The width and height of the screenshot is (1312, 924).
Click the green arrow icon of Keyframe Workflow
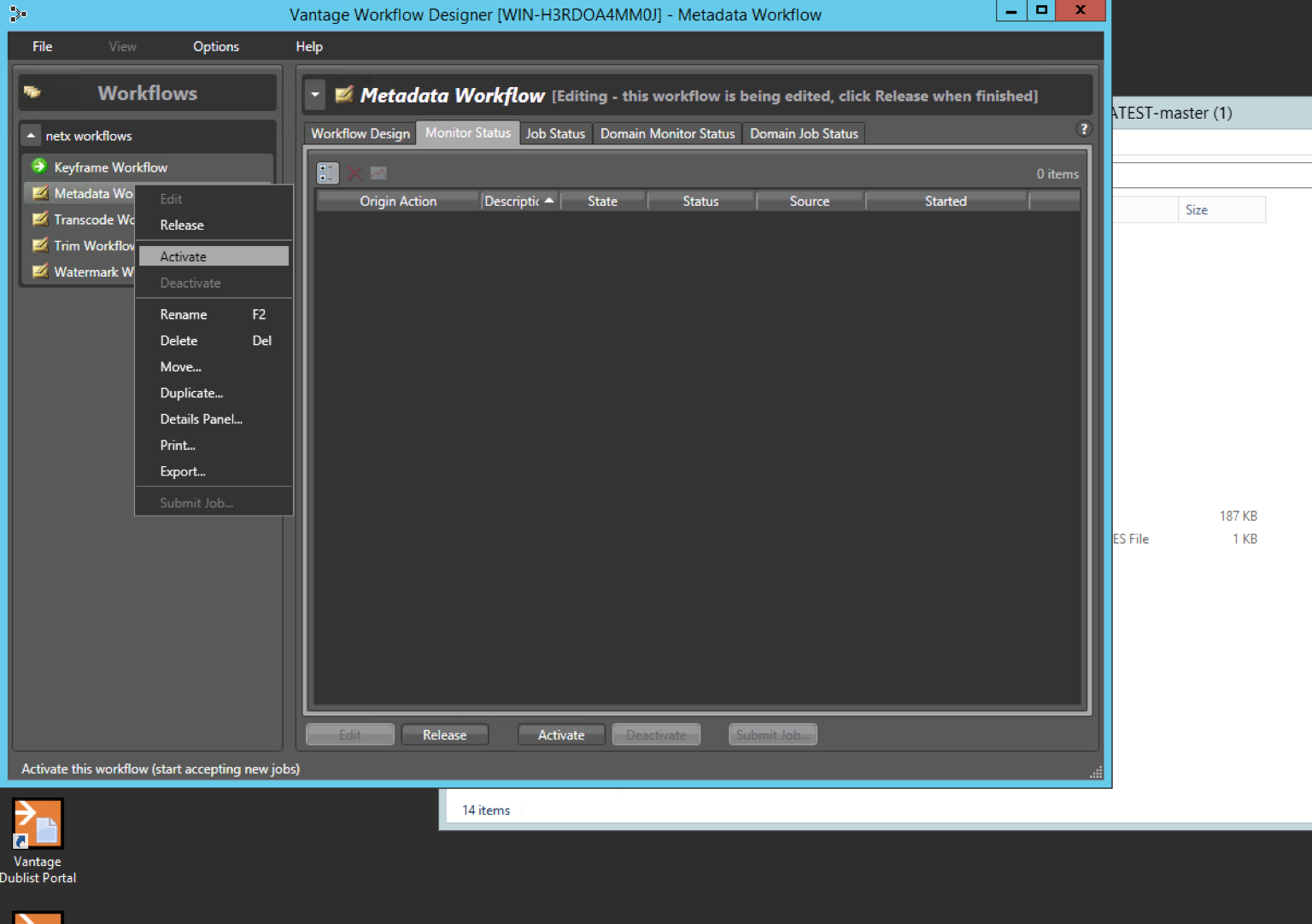click(39, 167)
